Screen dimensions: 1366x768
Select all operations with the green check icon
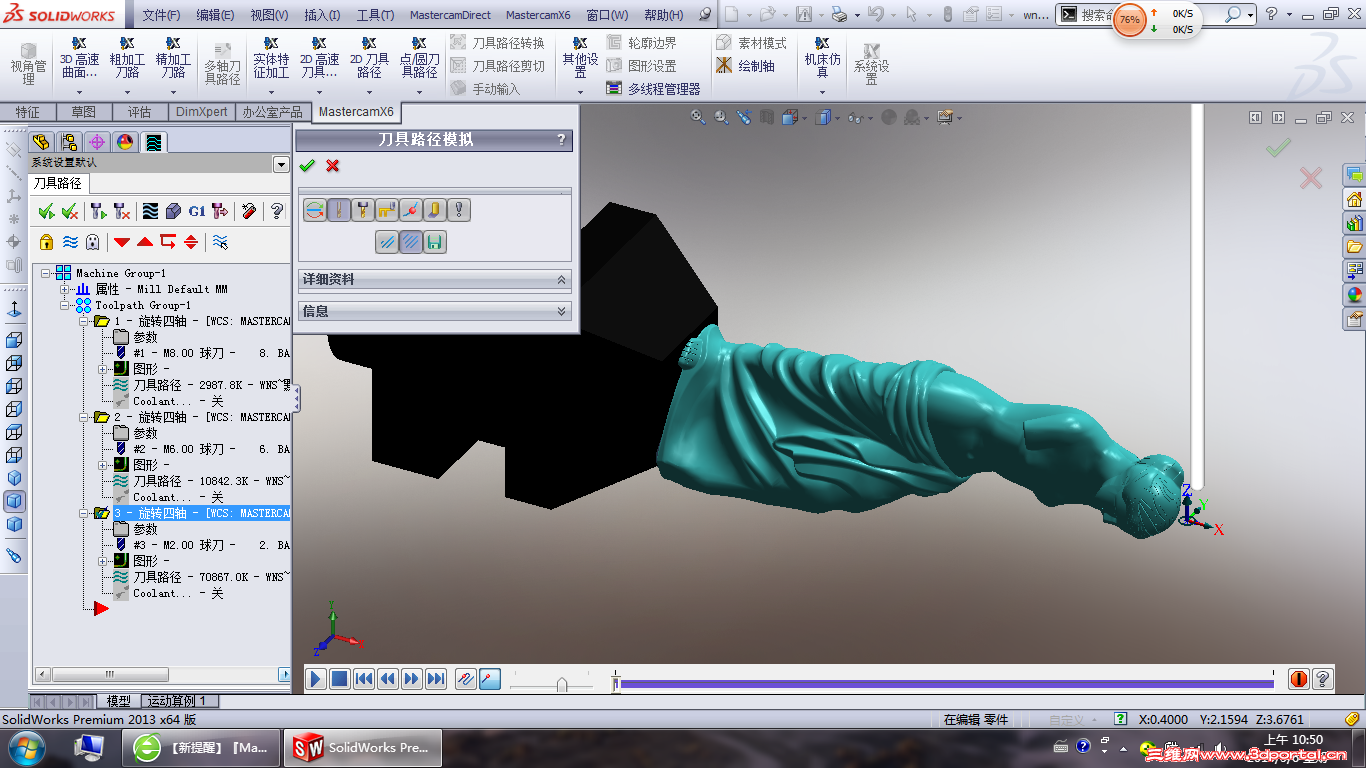click(45, 211)
